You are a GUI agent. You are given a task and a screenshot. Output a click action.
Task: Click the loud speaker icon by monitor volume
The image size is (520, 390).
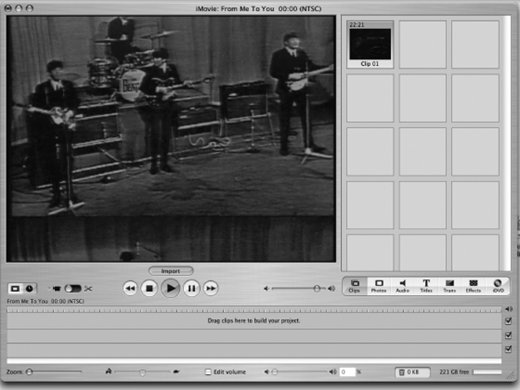pyautogui.click(x=331, y=288)
